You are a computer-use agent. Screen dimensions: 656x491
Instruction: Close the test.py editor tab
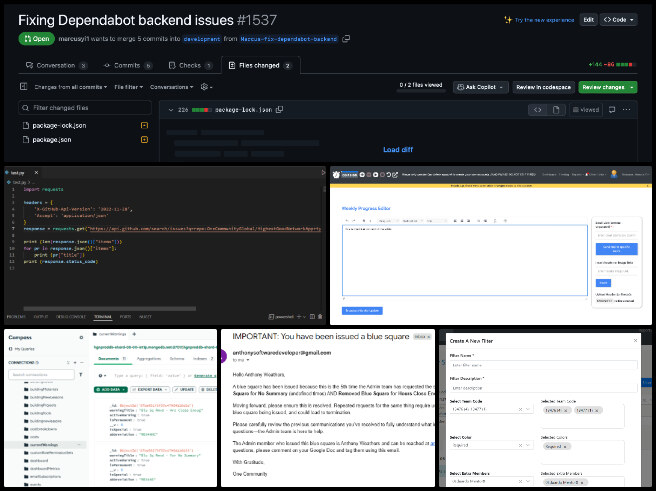(36, 172)
